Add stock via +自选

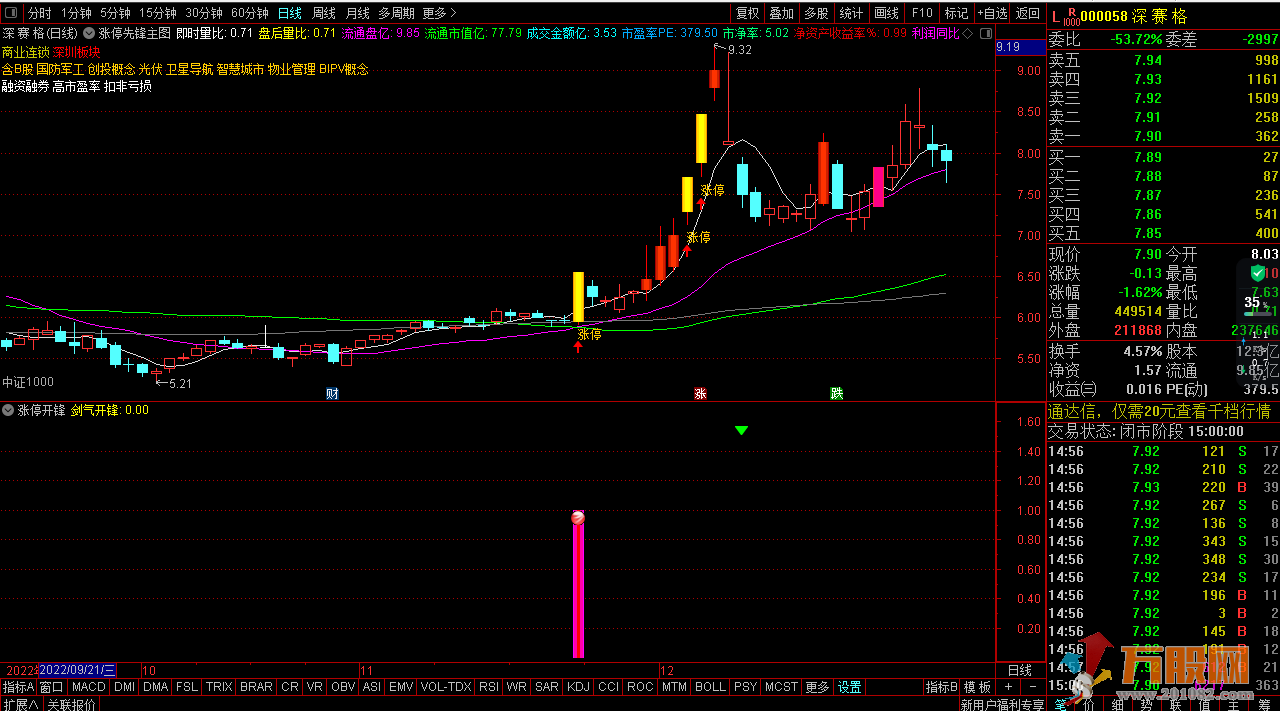pos(991,13)
